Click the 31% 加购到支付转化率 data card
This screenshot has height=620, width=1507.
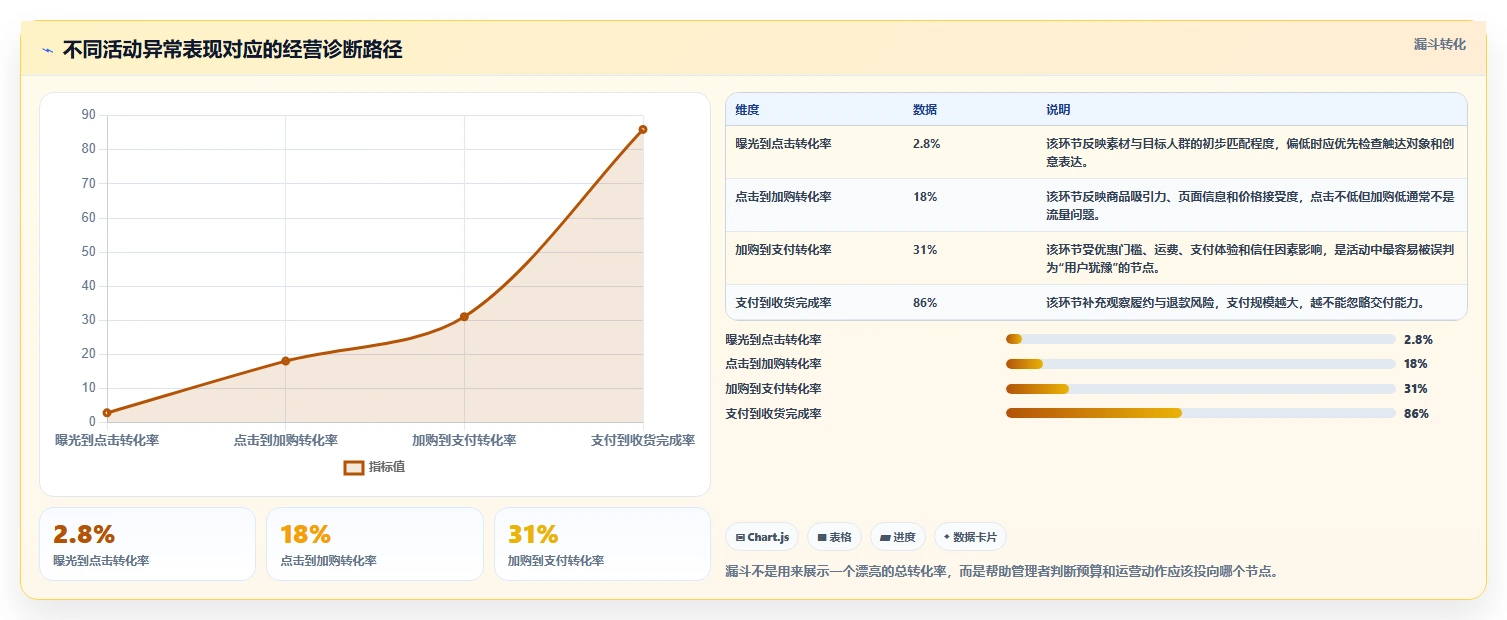pyautogui.click(x=602, y=544)
